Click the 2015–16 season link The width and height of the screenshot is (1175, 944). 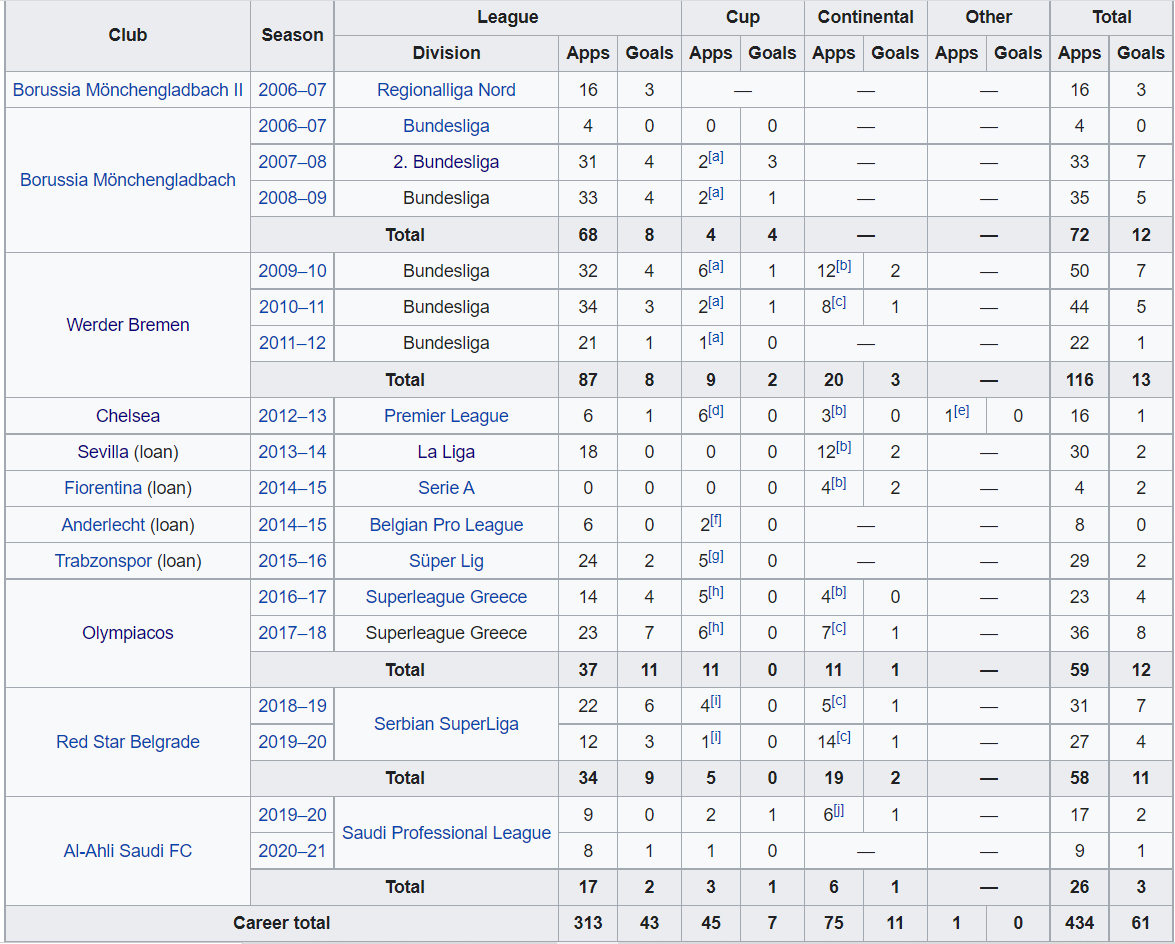pos(292,561)
